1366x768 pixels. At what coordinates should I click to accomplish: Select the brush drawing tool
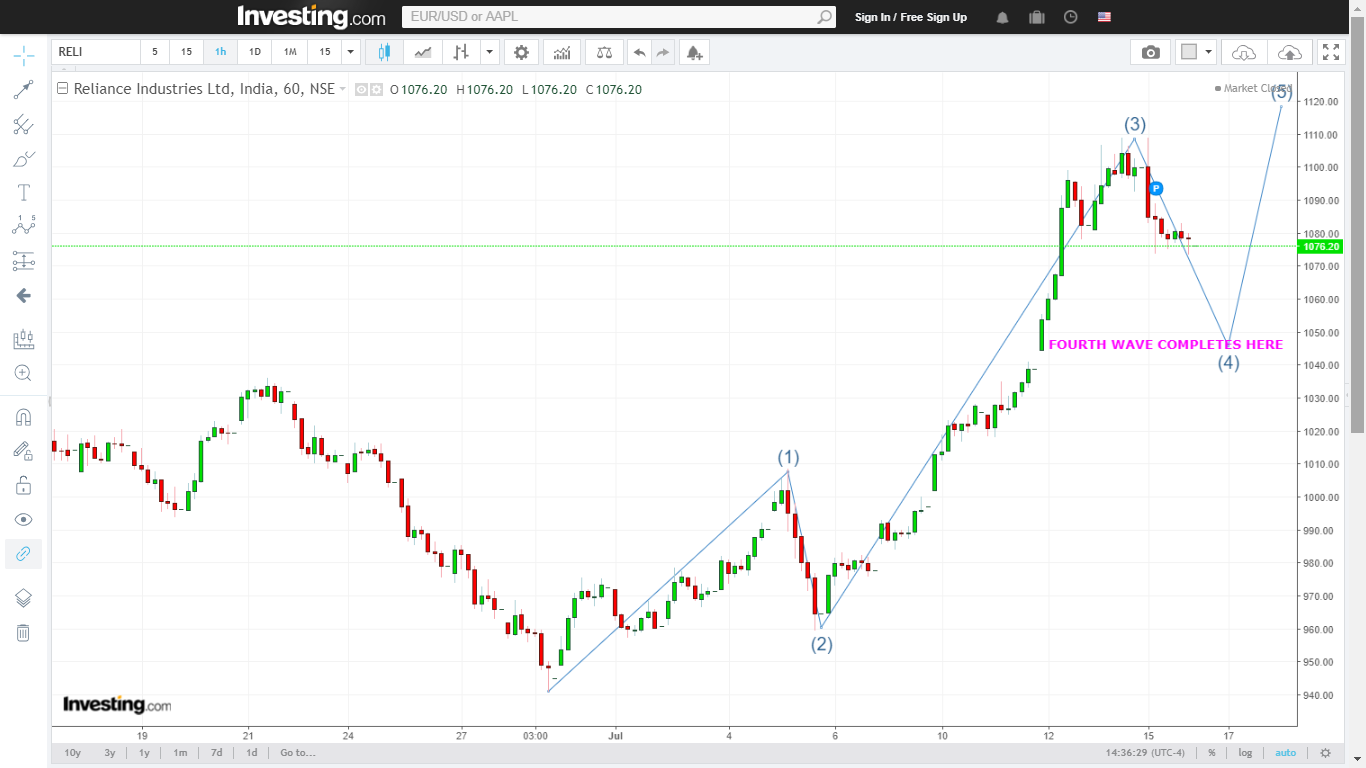click(x=23, y=159)
